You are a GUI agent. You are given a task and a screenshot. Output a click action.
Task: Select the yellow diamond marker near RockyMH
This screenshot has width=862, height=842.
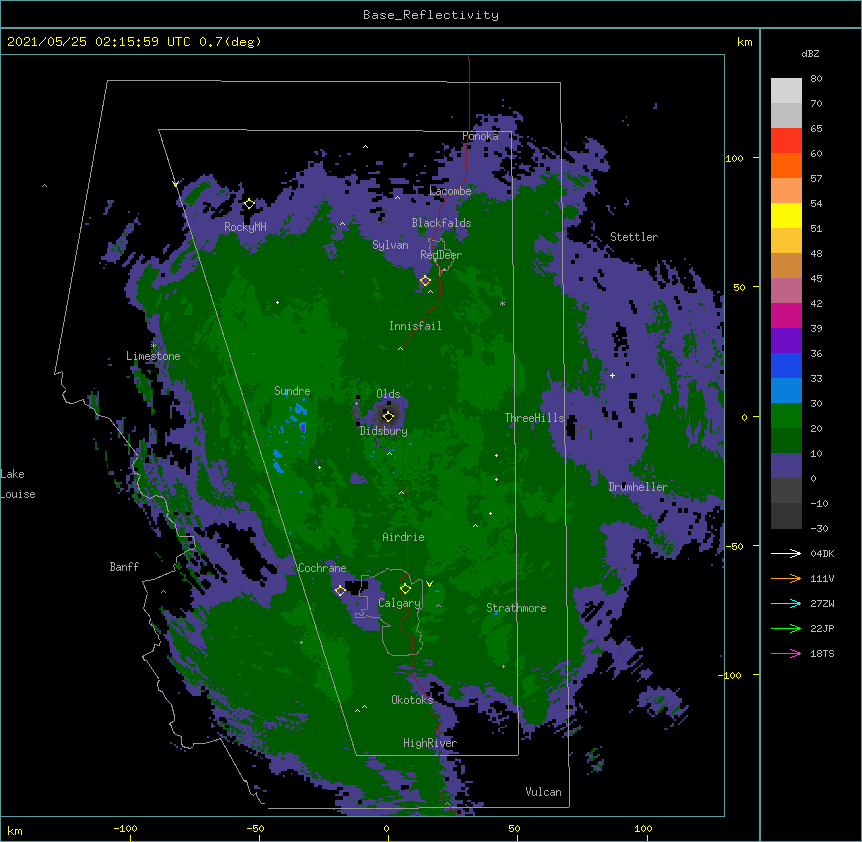(x=249, y=204)
